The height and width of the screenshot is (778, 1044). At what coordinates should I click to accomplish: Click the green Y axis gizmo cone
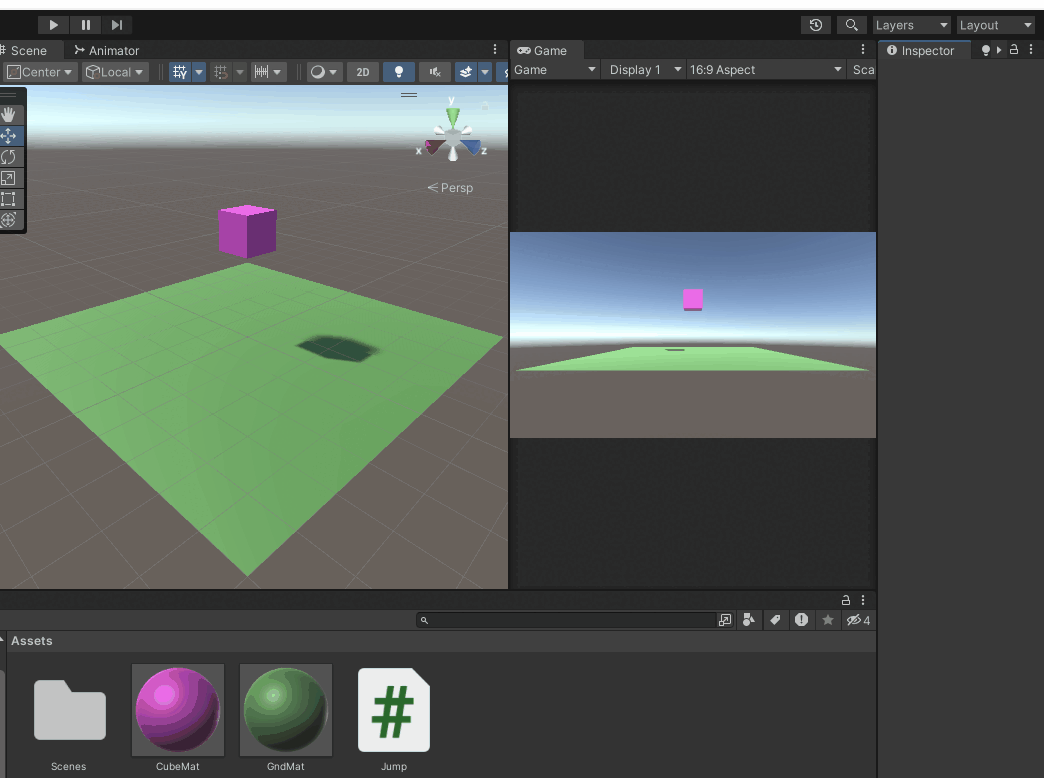pyautogui.click(x=453, y=117)
